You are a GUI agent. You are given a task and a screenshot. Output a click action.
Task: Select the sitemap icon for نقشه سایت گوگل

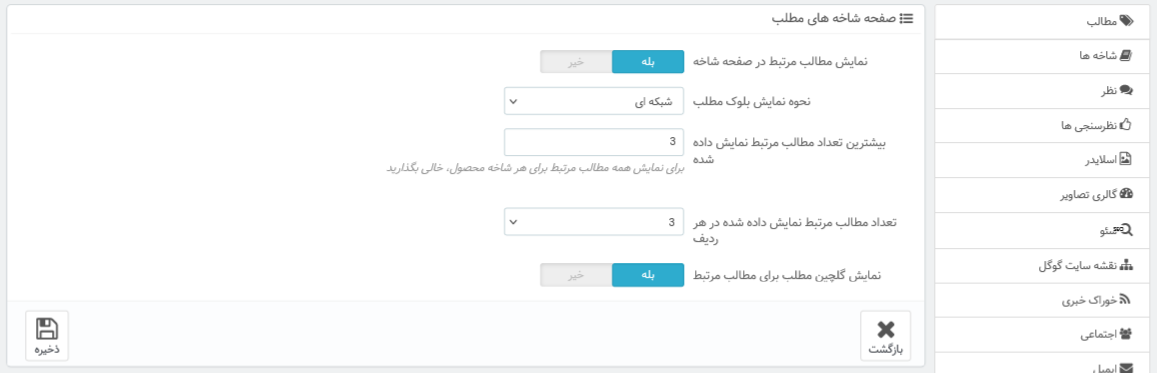coord(1126,265)
